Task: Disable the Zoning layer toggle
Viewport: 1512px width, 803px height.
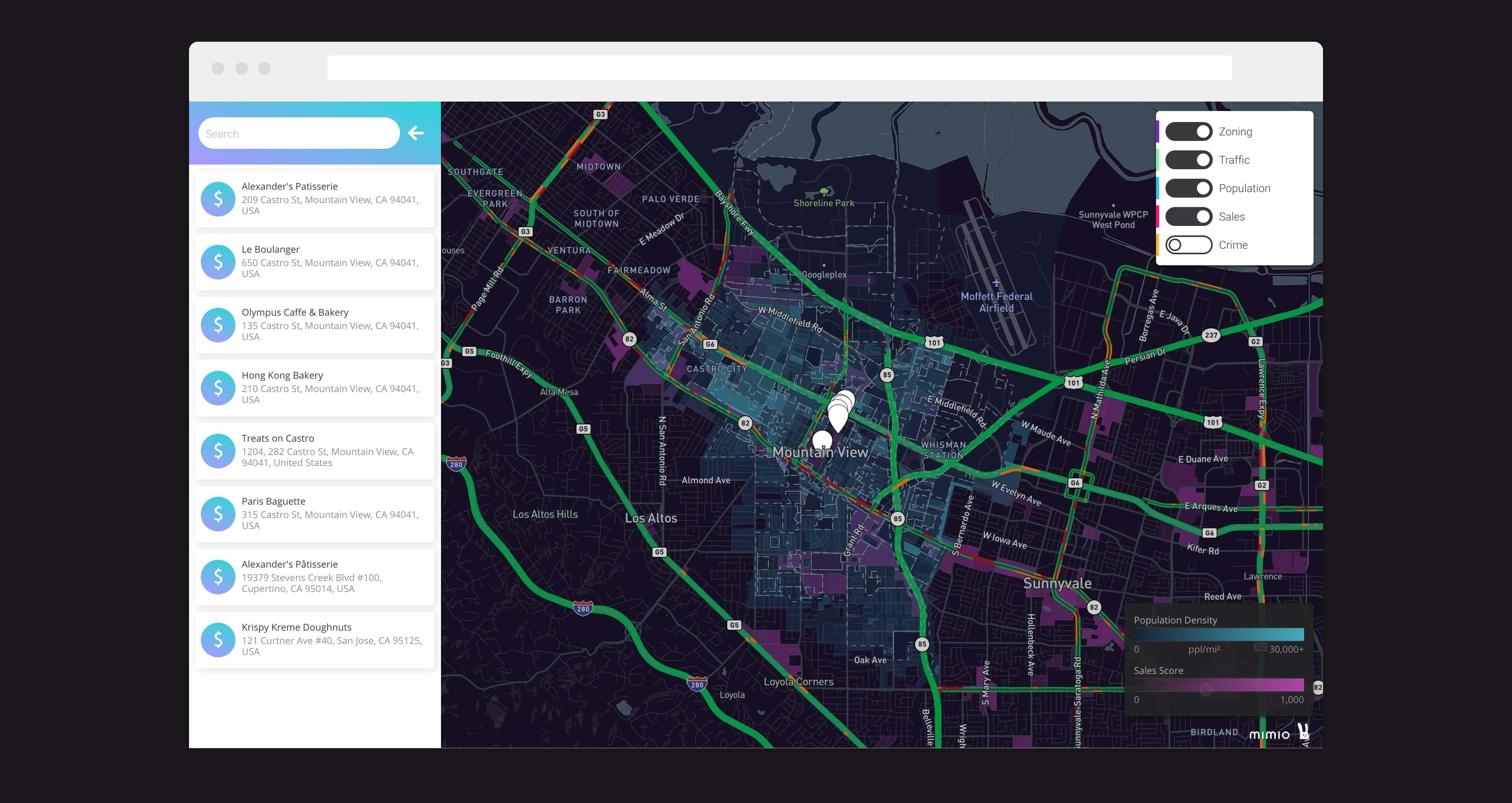Action: pos(1189,131)
